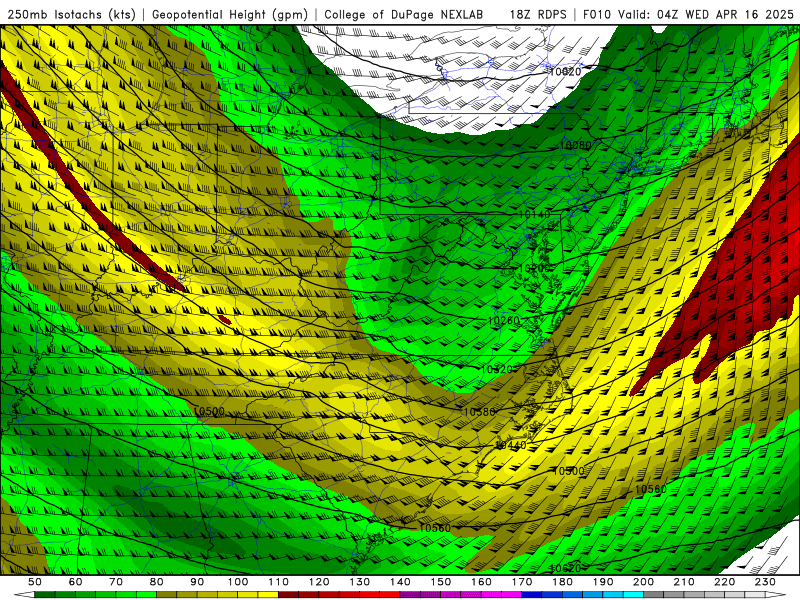
Task: Select the 110 legend value
Action: click(x=279, y=582)
